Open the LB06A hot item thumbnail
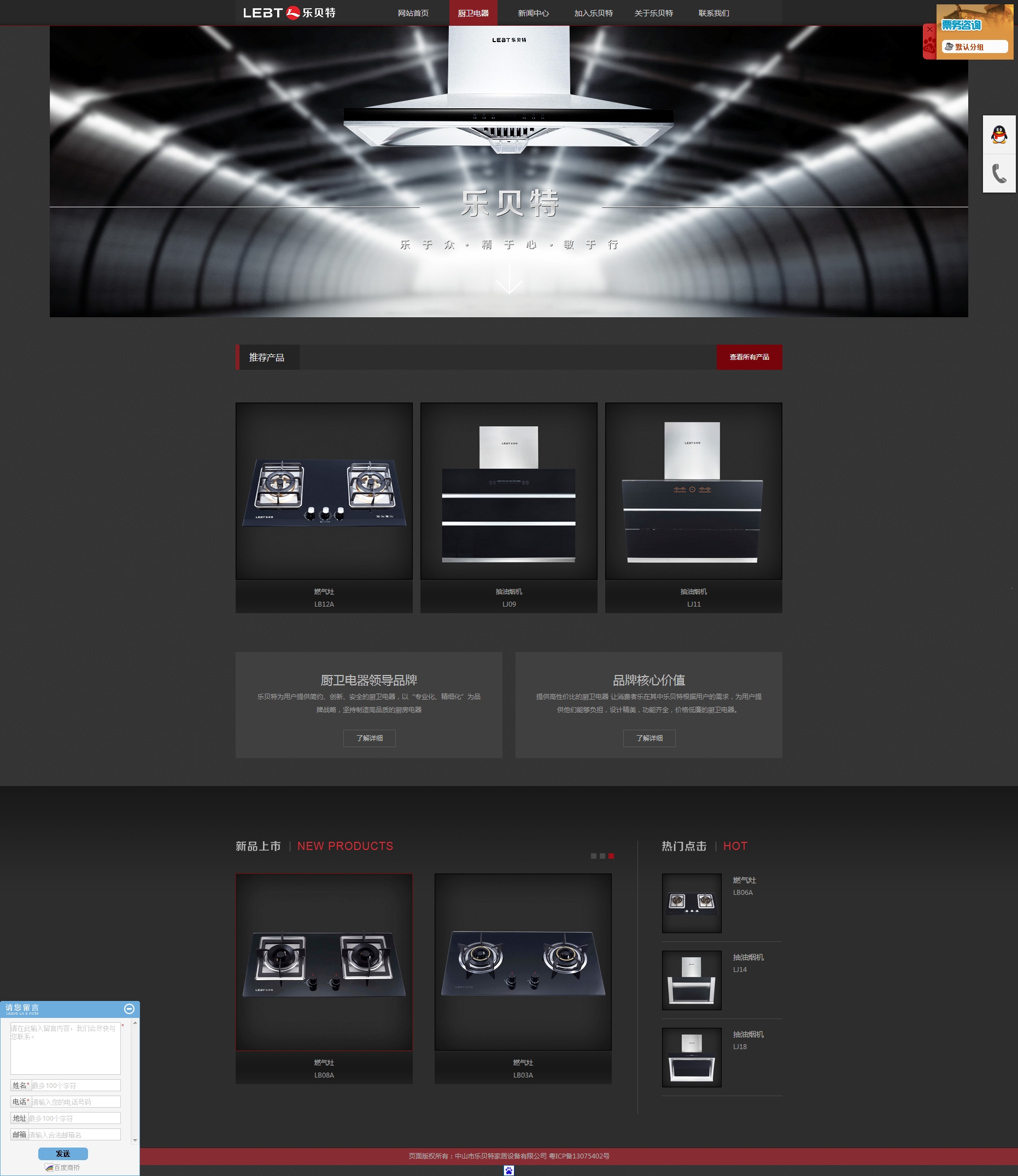The height and width of the screenshot is (1176, 1018). [692, 903]
